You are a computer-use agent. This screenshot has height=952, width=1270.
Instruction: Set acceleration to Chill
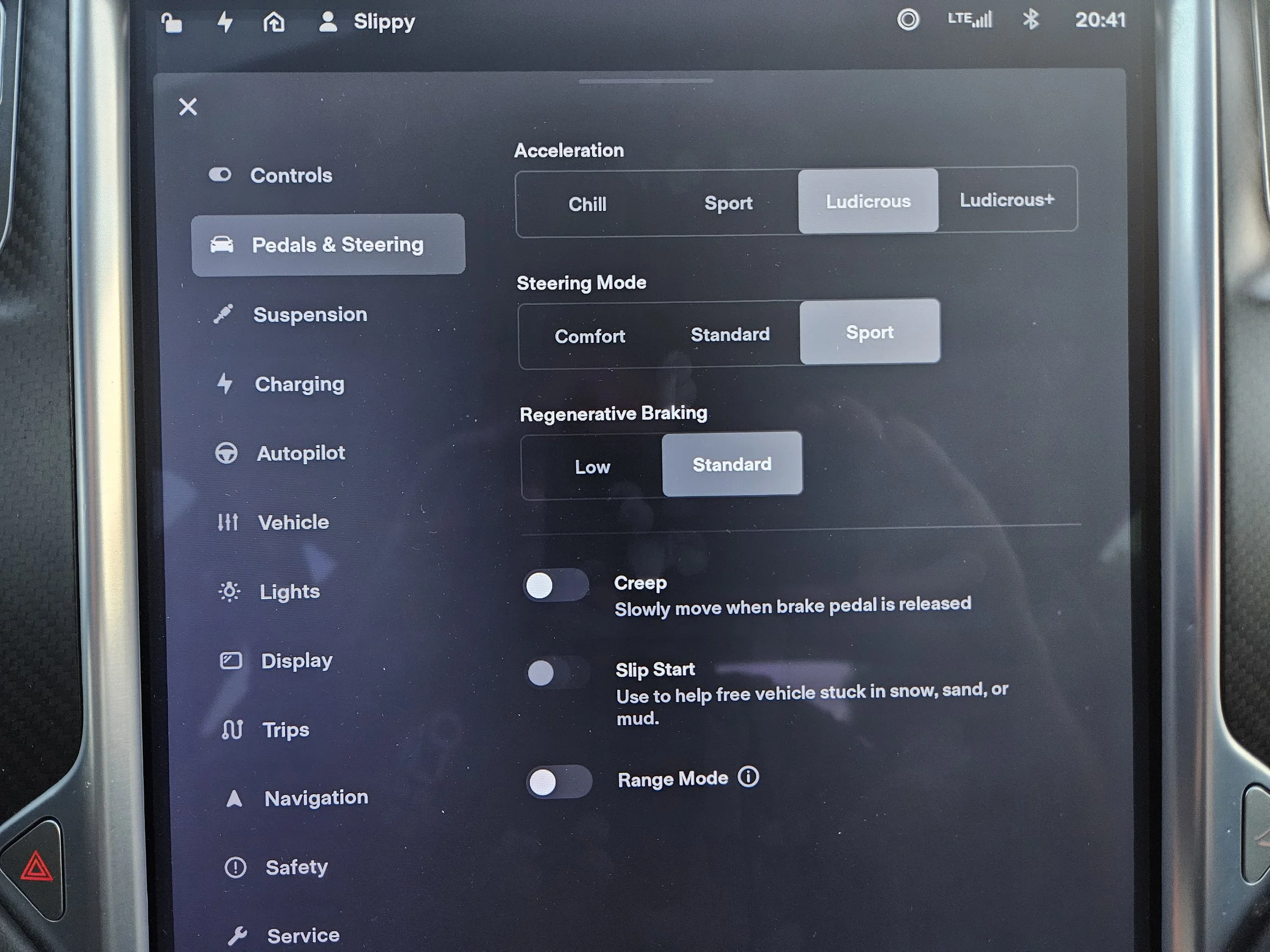(587, 204)
